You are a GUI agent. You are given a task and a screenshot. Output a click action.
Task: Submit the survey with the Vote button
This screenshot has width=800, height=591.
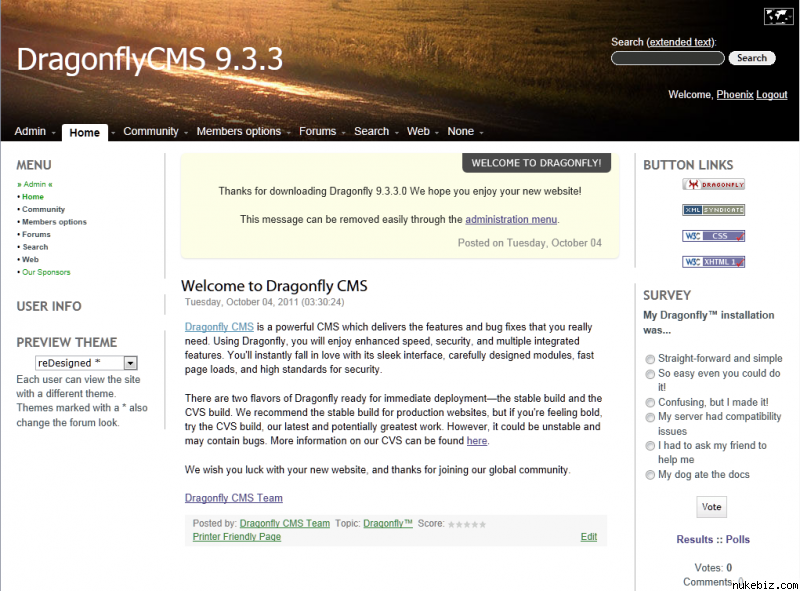tap(711, 507)
